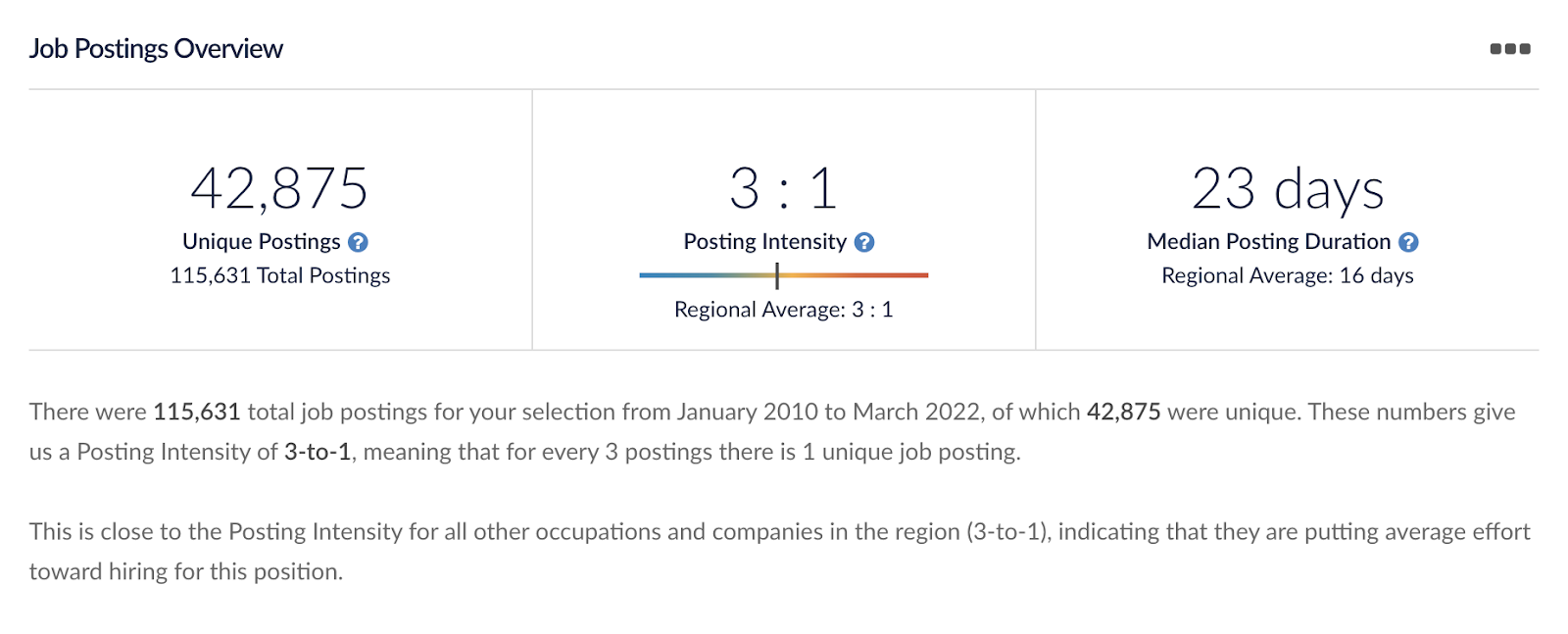This screenshot has height=634, width=1568.
Task: Click the large 23 days figure
Action: pyautogui.click(x=1287, y=188)
